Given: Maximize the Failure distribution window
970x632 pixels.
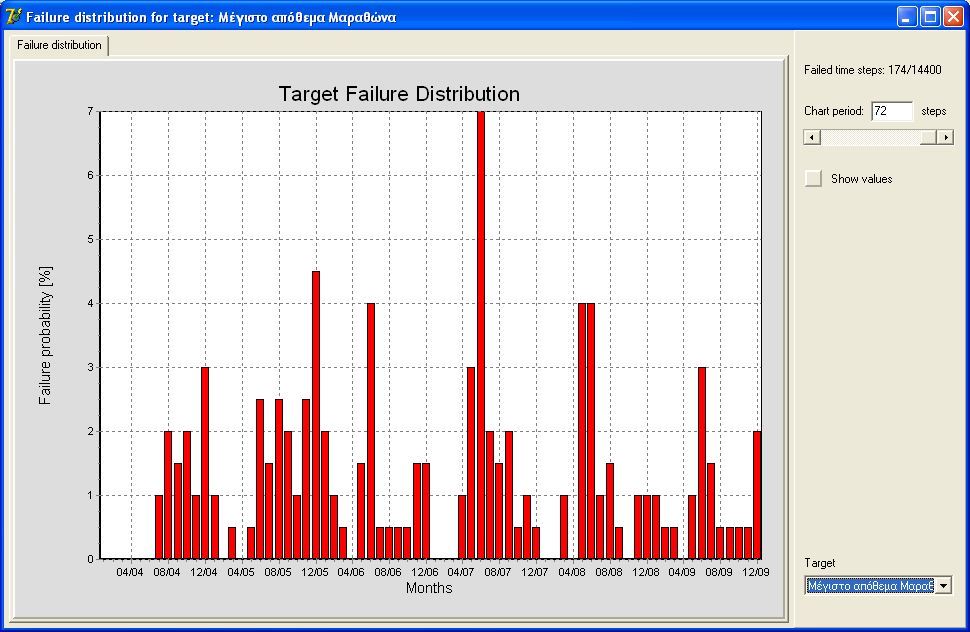Looking at the screenshot, I should click(930, 17).
